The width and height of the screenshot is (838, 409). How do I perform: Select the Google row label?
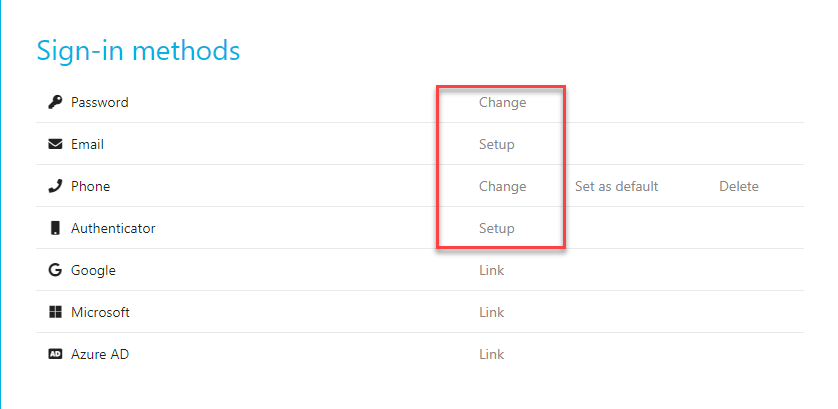coord(94,271)
